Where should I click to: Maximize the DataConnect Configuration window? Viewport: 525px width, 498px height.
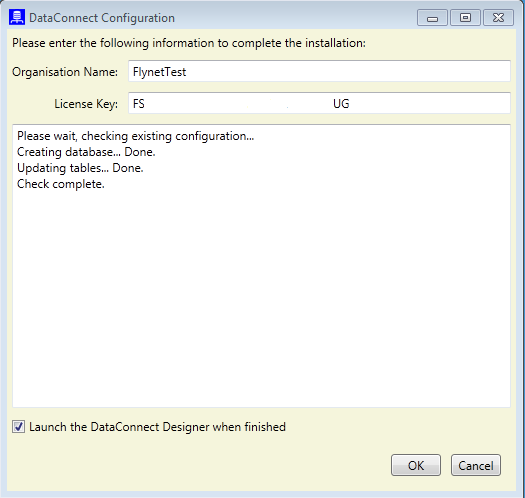pyautogui.click(x=465, y=17)
